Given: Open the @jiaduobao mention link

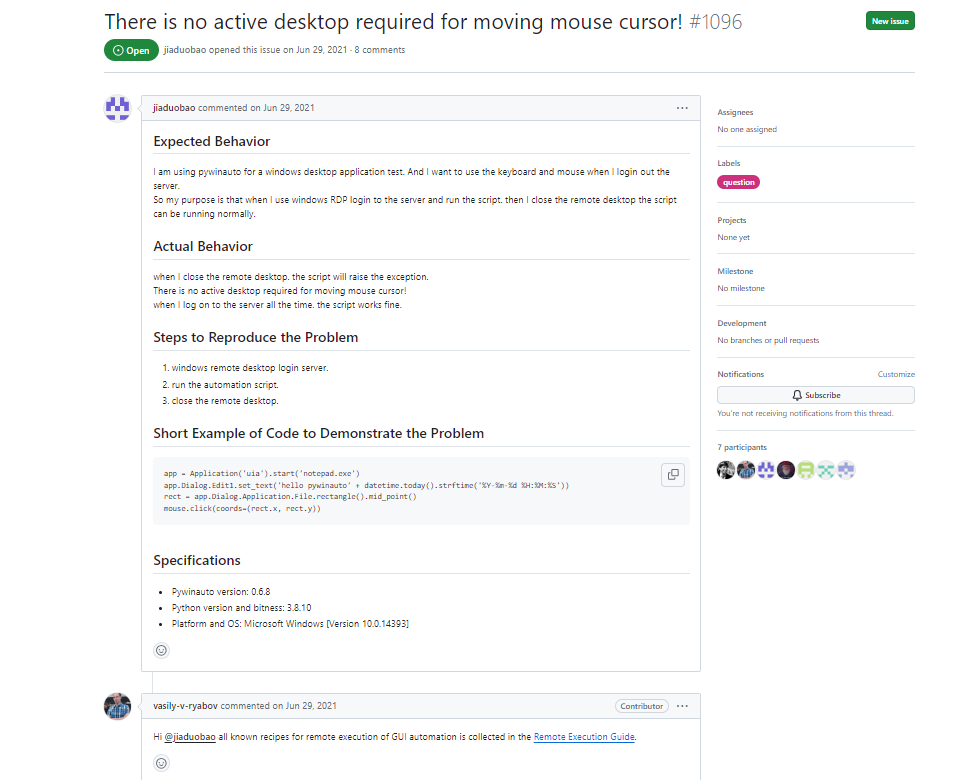Looking at the screenshot, I should [190, 737].
